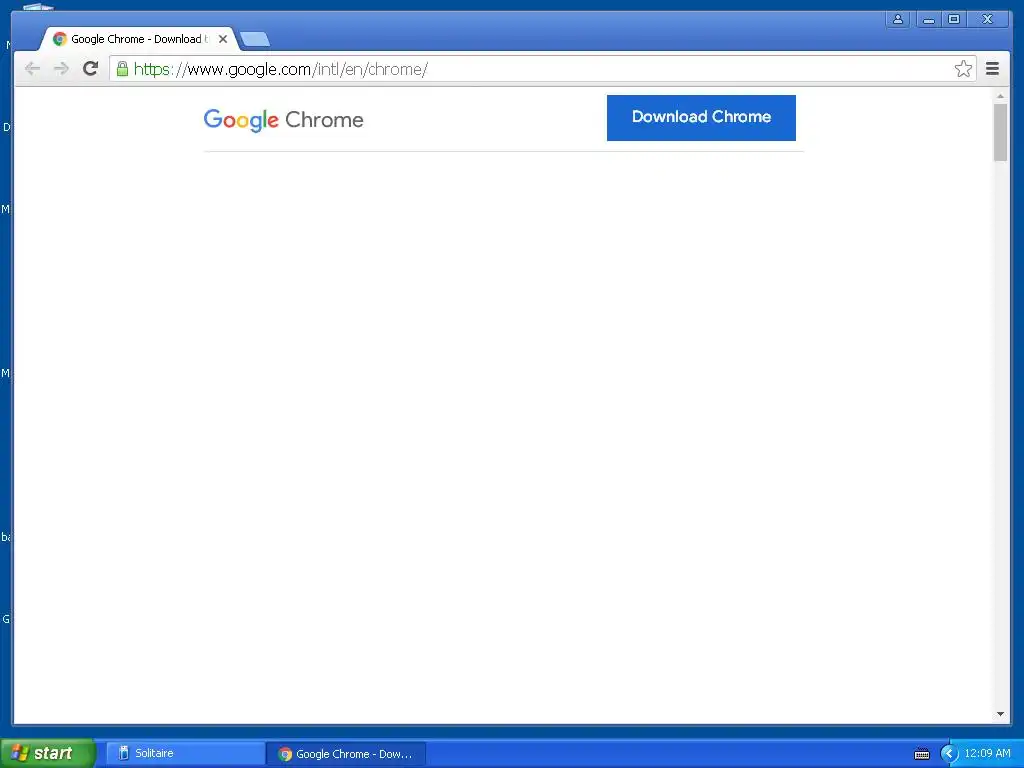Click the green padlock security icon

(122, 69)
